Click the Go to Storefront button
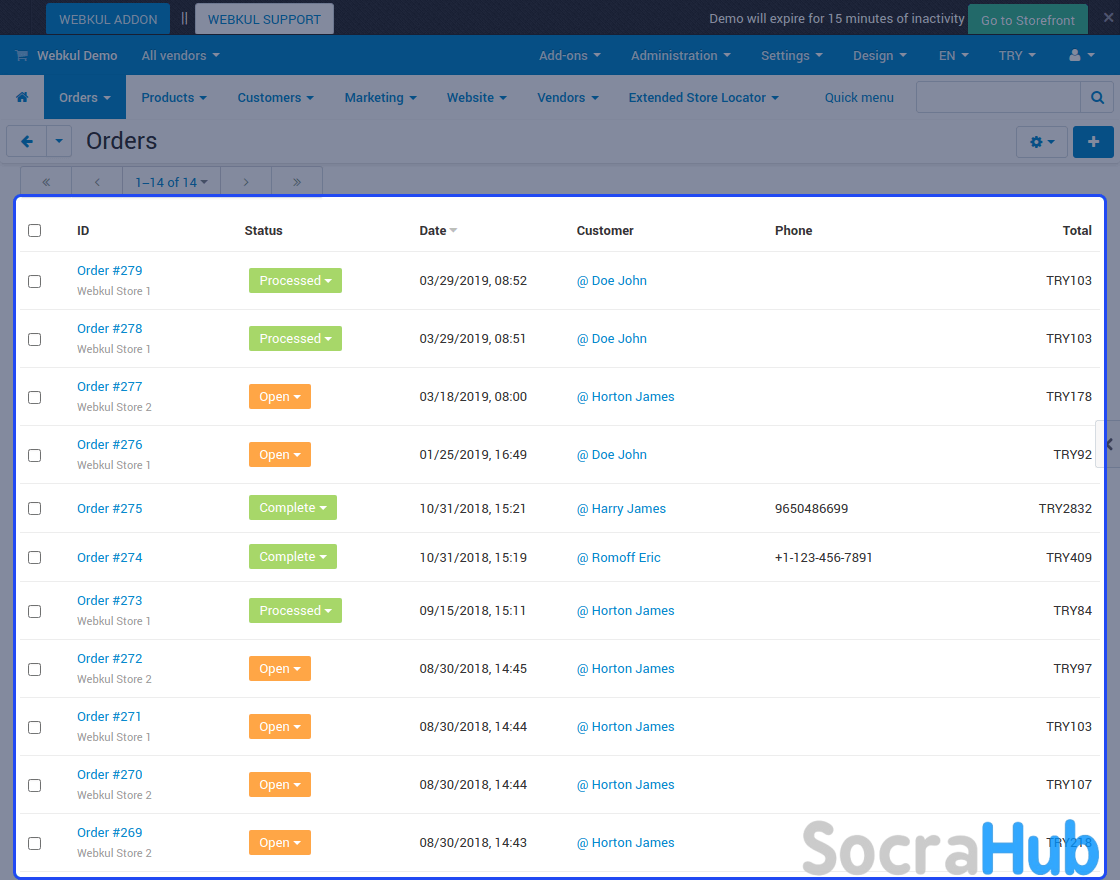 (x=1027, y=20)
